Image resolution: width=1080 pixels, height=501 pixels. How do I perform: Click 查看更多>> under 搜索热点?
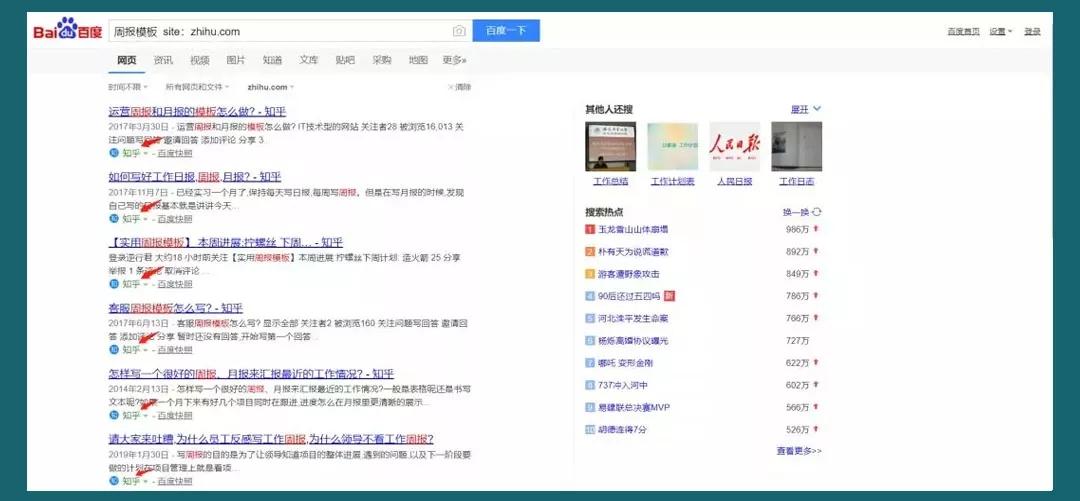799,451
